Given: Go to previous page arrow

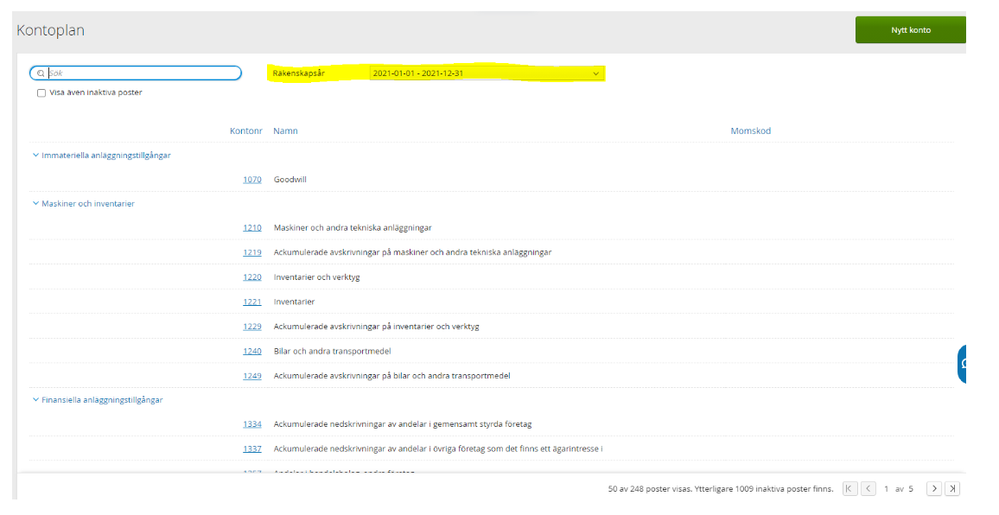Looking at the screenshot, I should tap(868, 489).
